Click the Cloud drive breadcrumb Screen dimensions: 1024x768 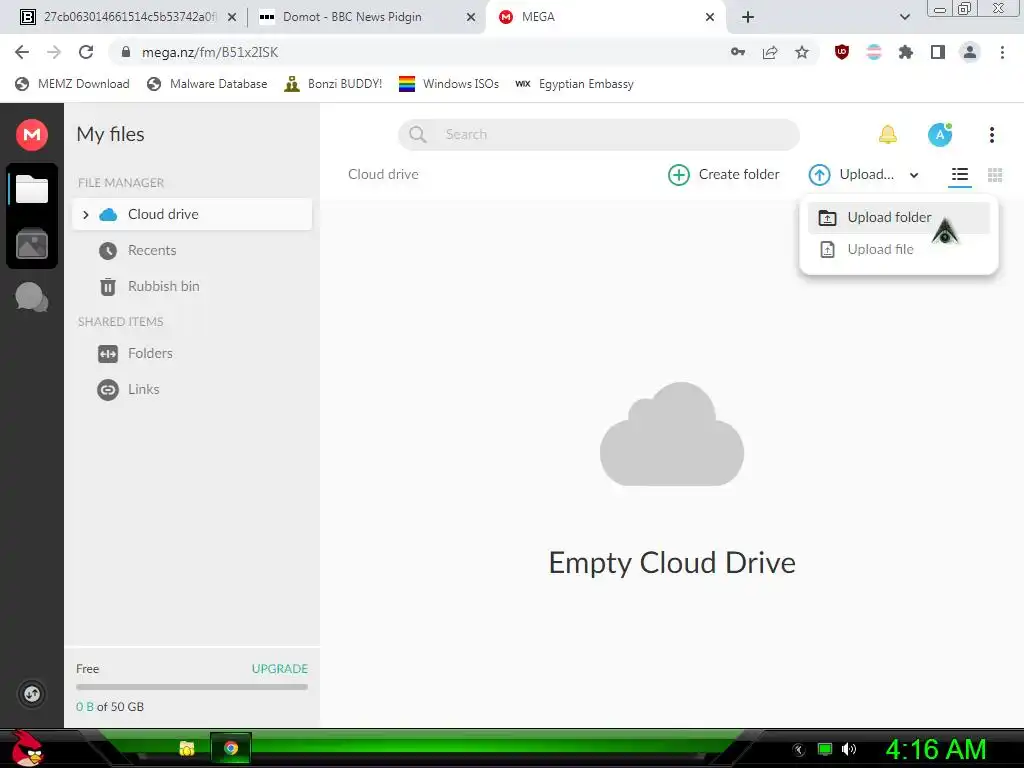pyautogui.click(x=383, y=174)
